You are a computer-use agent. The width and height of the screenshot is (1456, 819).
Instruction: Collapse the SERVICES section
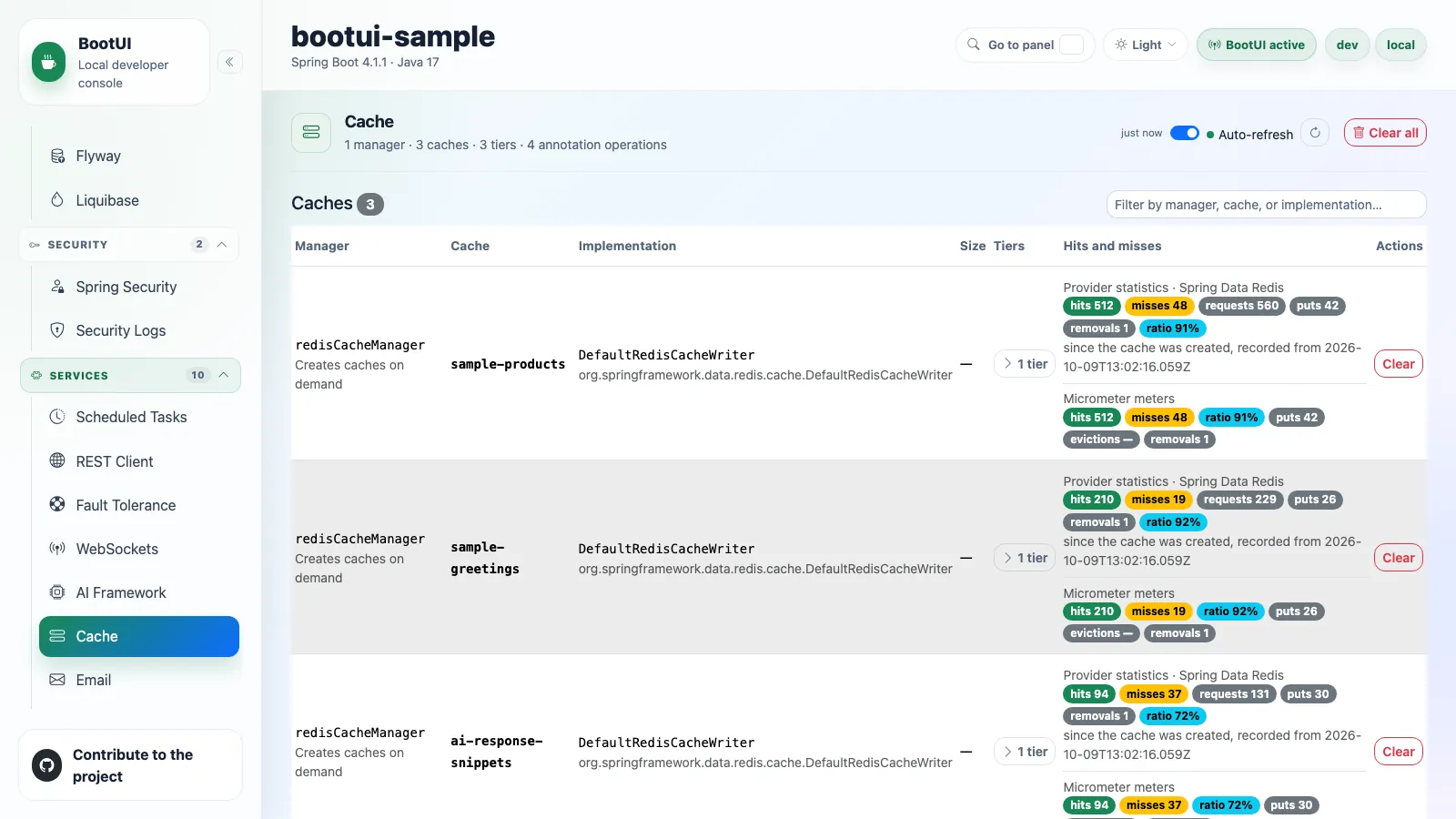coord(130,376)
